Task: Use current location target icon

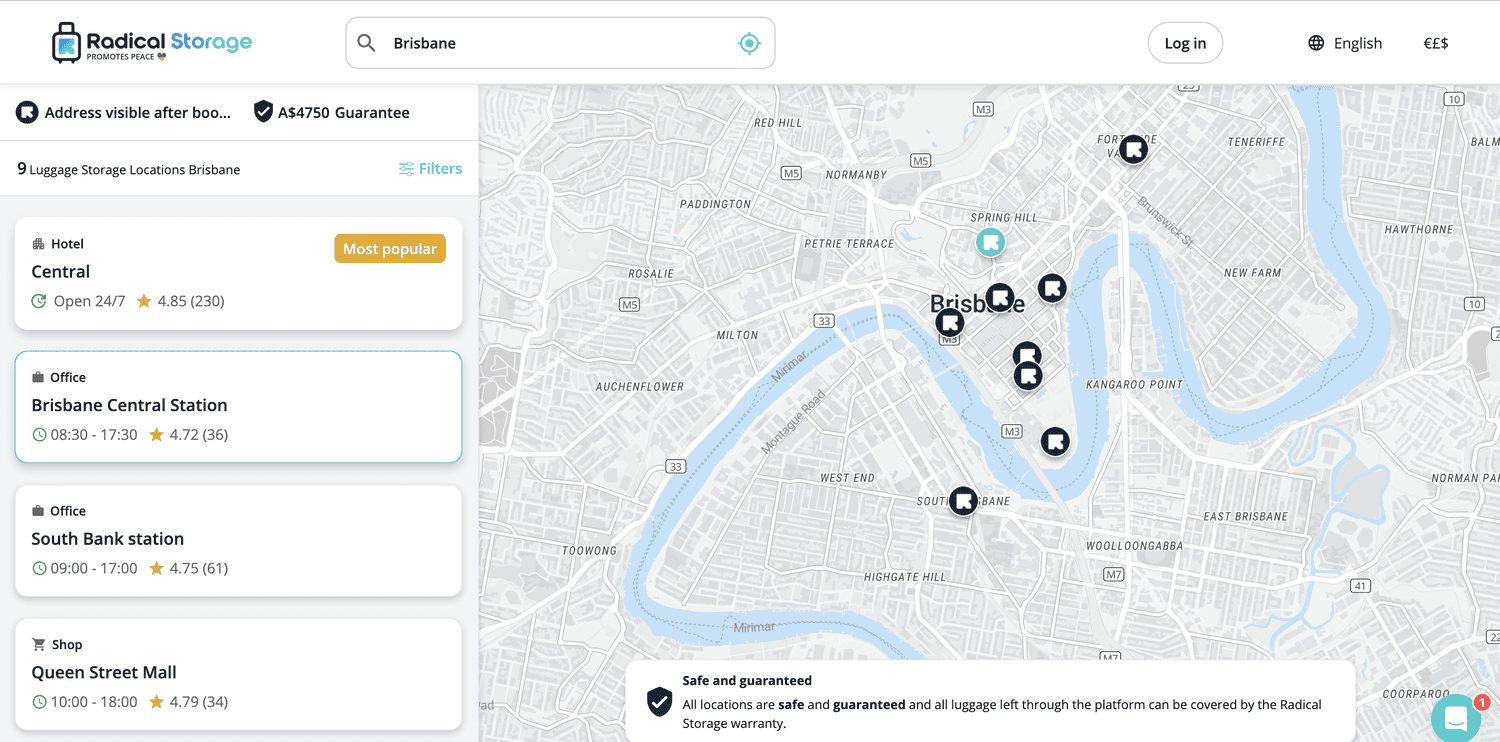Action: [x=749, y=43]
